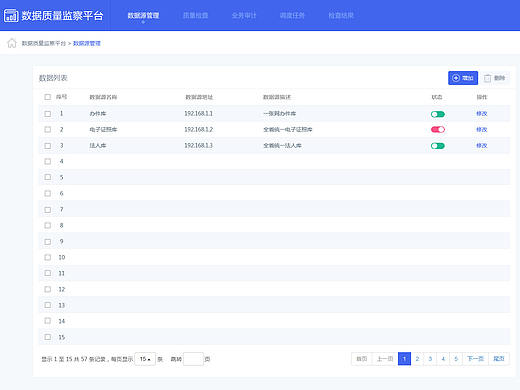Click the 尾页 last page button
The height and width of the screenshot is (390, 520).
tap(499, 359)
